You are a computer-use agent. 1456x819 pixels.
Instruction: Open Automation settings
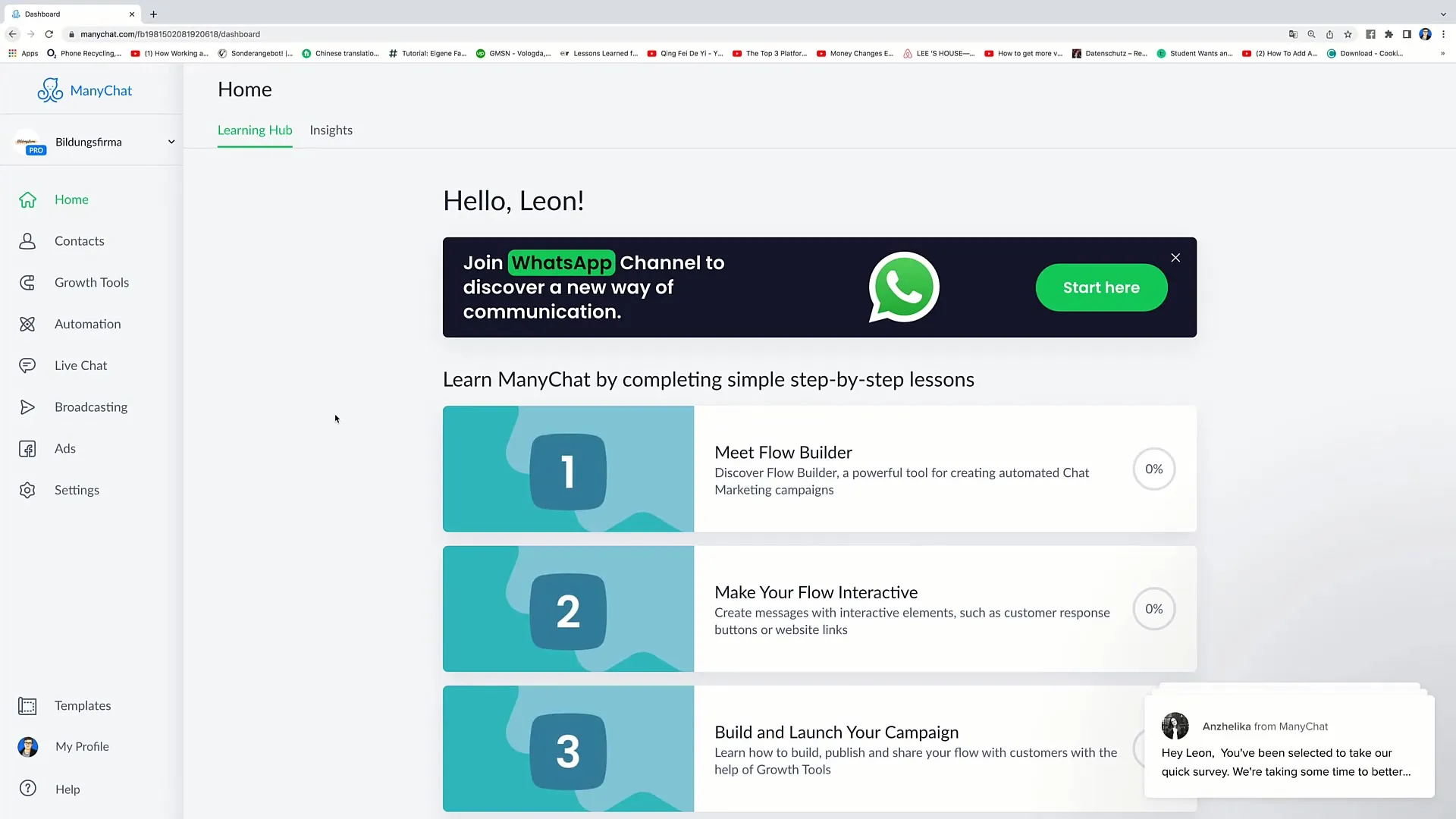tap(88, 323)
